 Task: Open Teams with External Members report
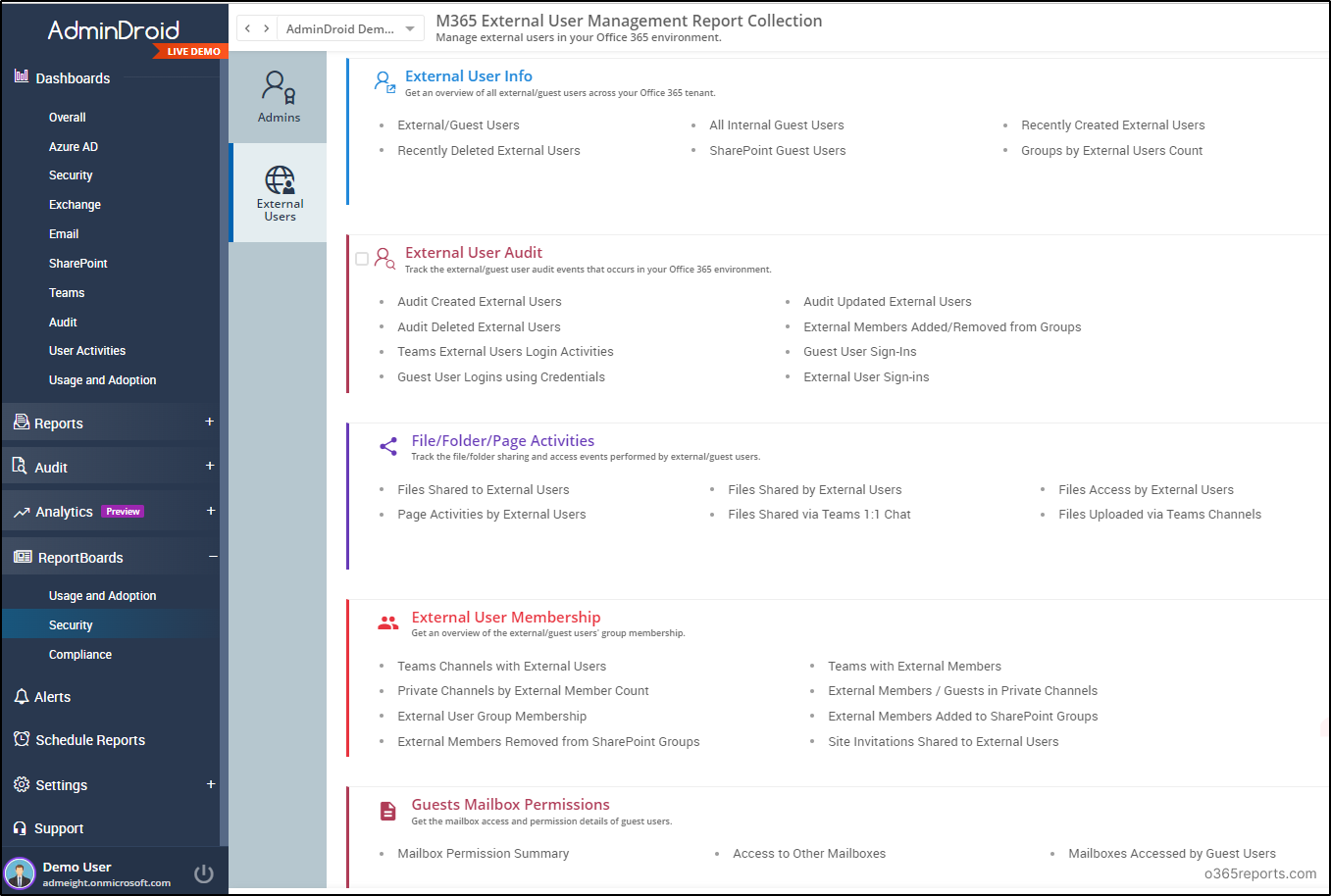914,667
